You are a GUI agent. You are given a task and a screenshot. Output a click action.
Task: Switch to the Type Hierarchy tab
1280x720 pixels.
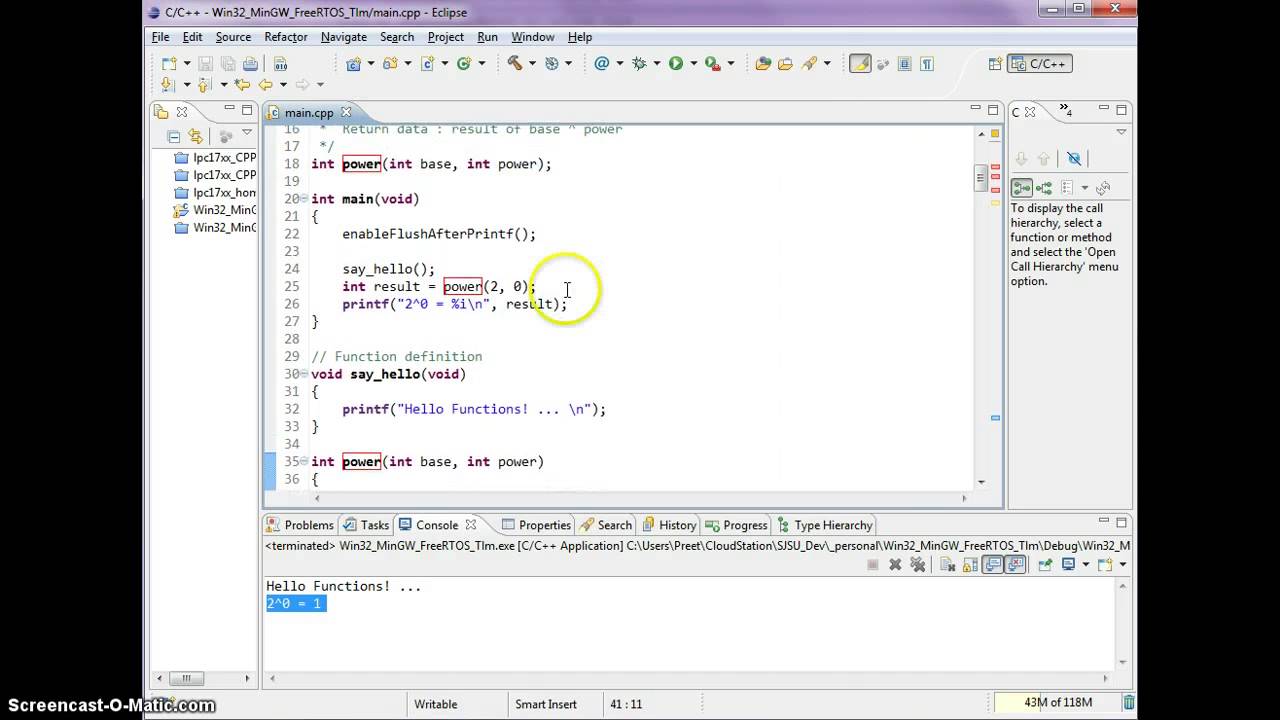tap(825, 525)
